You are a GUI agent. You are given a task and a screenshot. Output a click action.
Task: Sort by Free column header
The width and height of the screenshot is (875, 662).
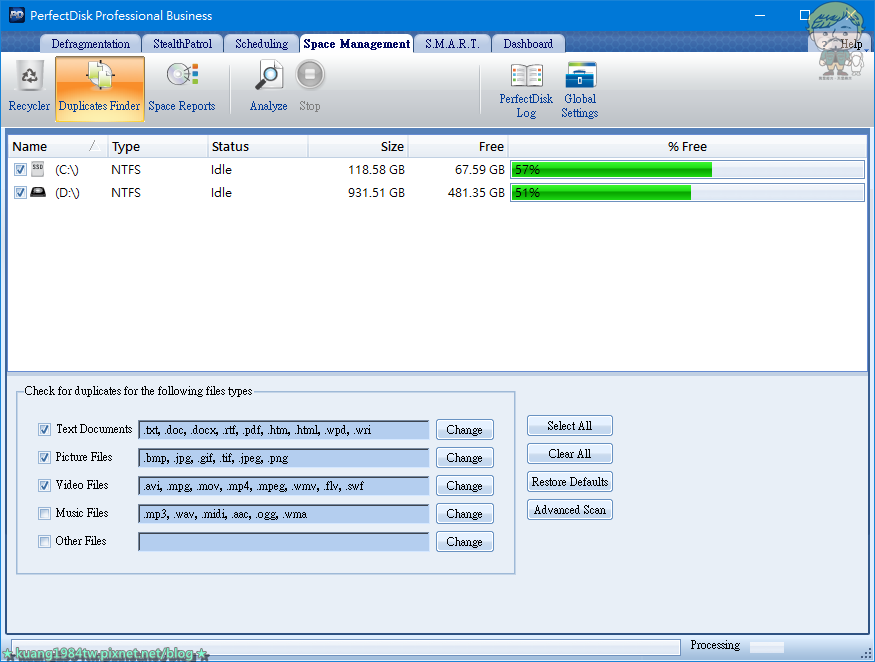point(458,146)
